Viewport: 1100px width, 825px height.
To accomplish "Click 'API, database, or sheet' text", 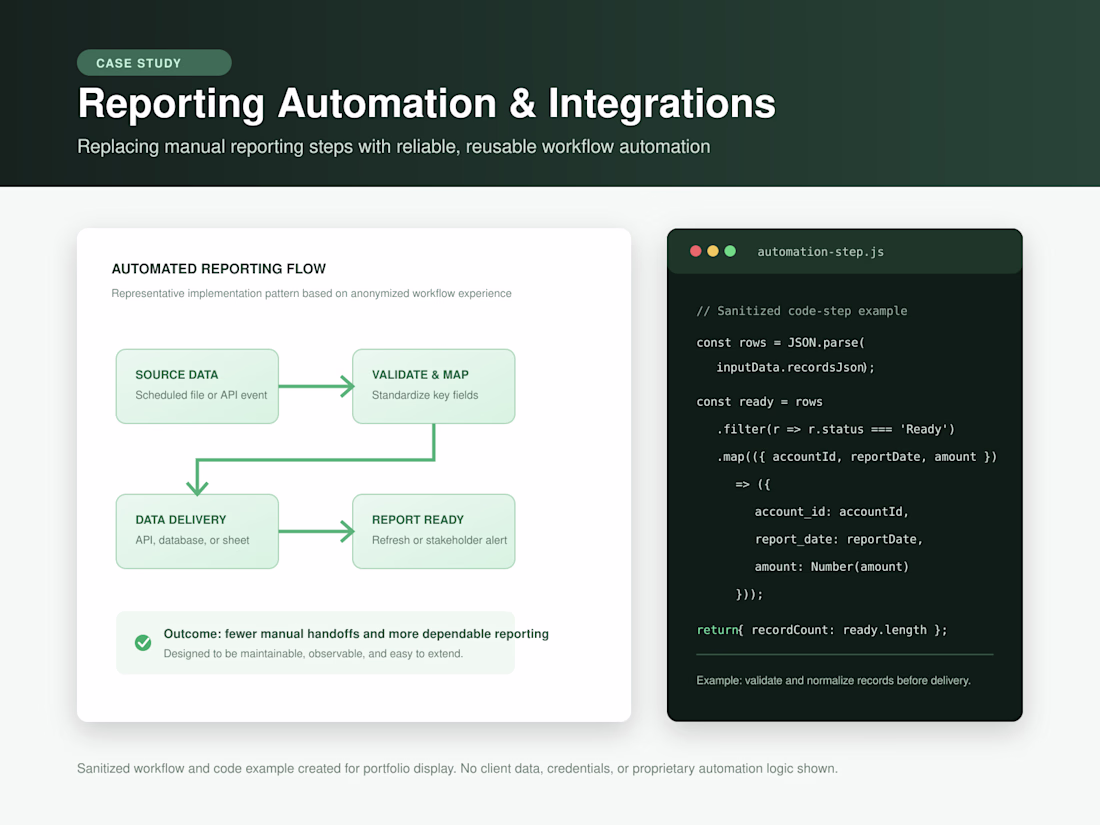I will point(192,540).
